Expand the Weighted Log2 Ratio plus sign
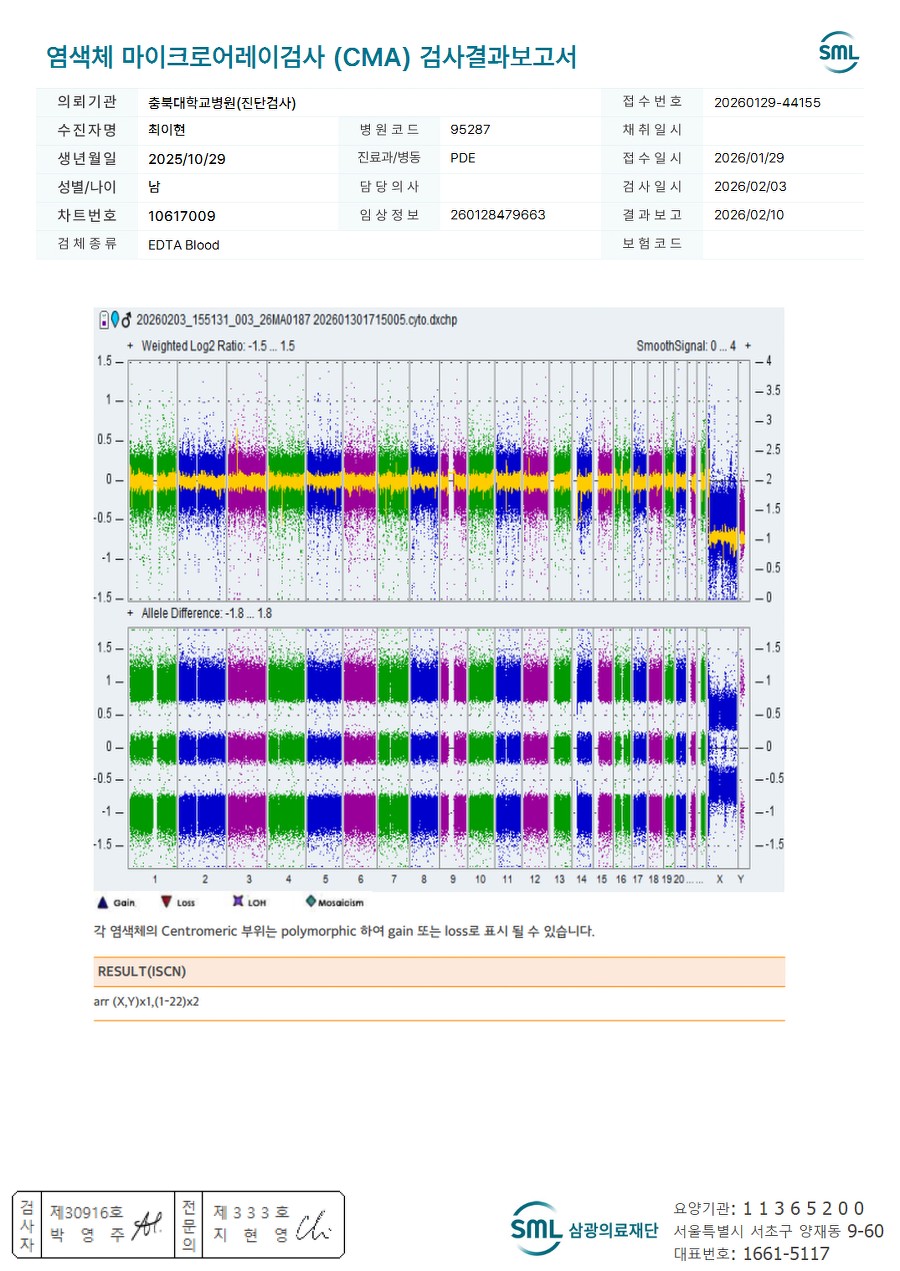The width and height of the screenshot is (900, 1271). pyautogui.click(x=130, y=346)
